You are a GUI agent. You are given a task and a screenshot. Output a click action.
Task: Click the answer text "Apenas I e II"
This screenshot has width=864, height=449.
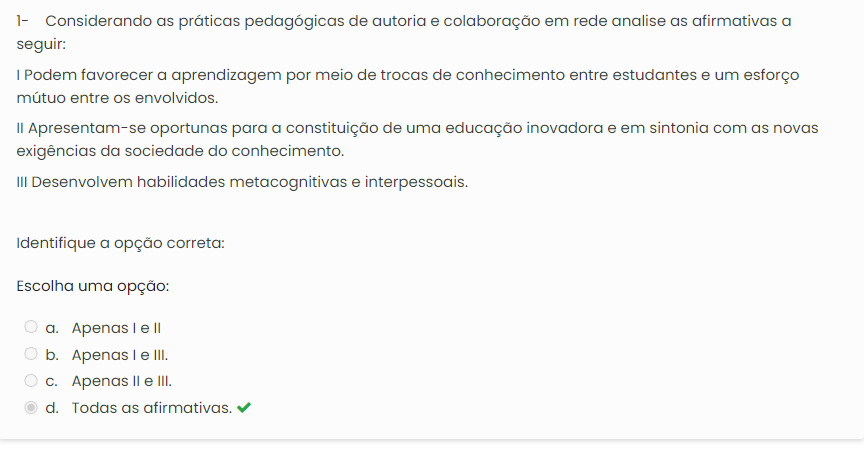[116, 327]
